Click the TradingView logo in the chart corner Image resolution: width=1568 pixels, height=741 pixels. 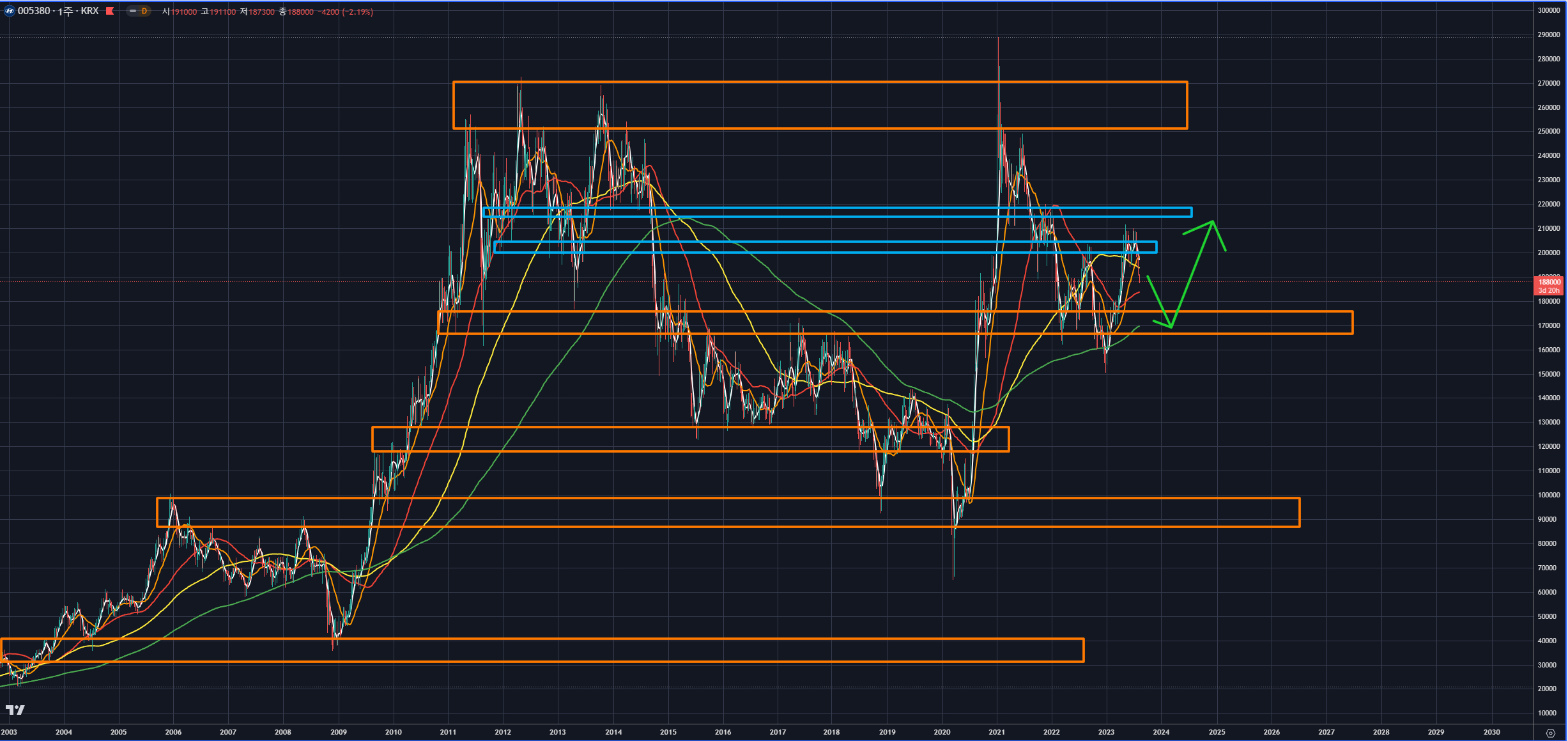click(x=15, y=710)
